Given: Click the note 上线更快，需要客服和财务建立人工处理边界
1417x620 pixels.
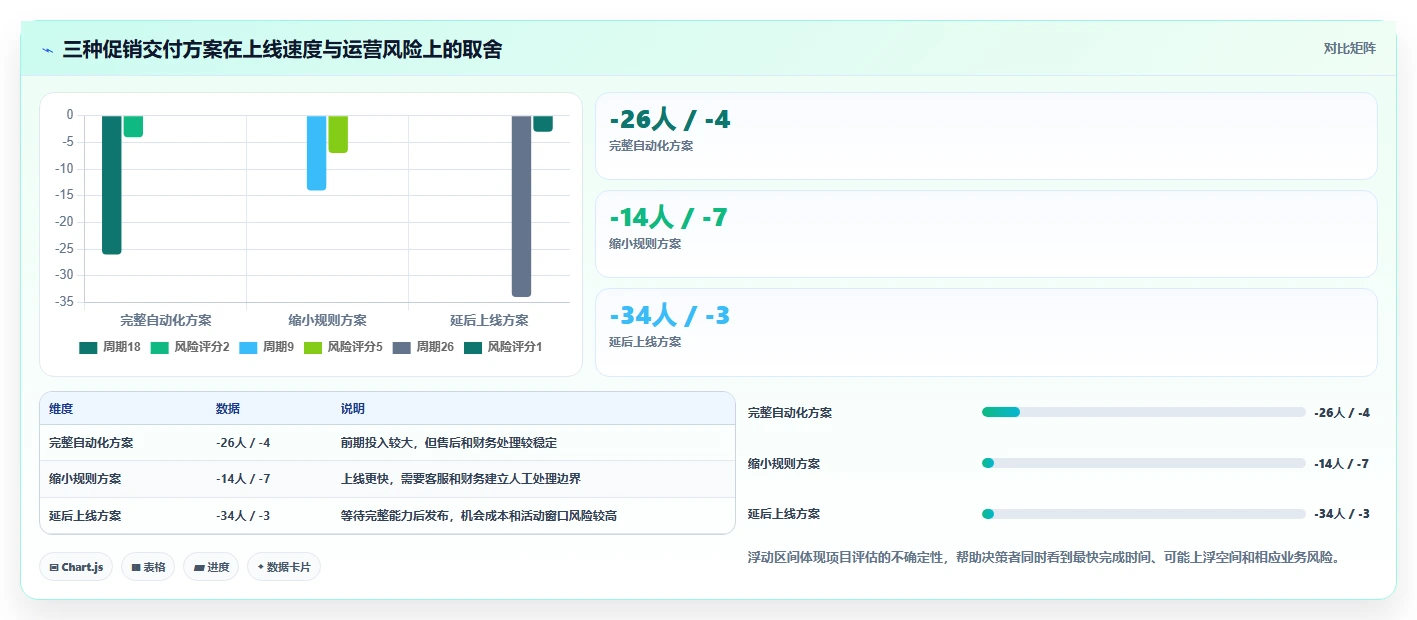Looking at the screenshot, I should (x=461, y=479).
